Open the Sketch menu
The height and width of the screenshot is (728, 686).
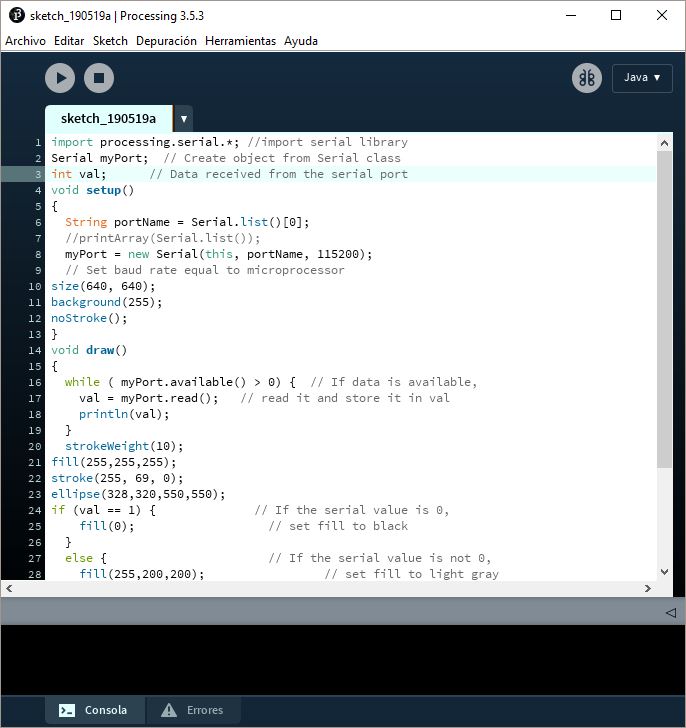pyautogui.click(x=110, y=41)
